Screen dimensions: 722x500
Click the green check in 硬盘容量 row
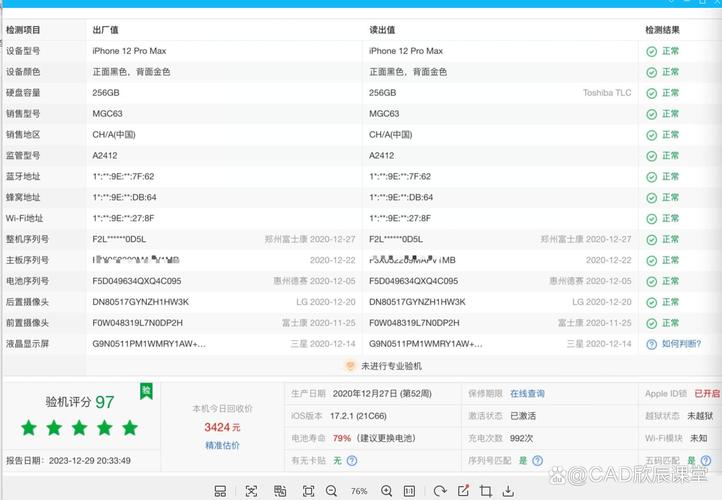point(652,93)
